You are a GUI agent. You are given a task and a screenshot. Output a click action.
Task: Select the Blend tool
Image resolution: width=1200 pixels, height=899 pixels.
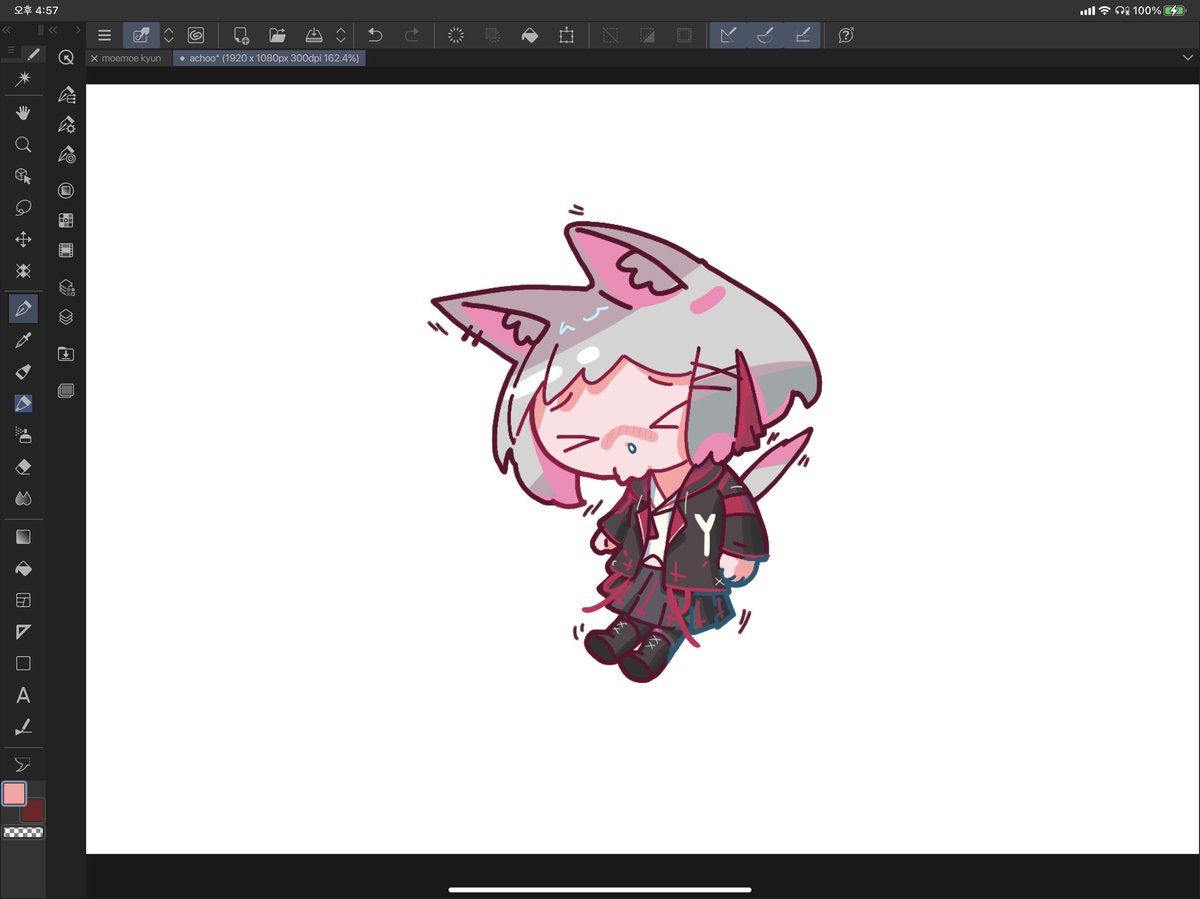(x=23, y=497)
